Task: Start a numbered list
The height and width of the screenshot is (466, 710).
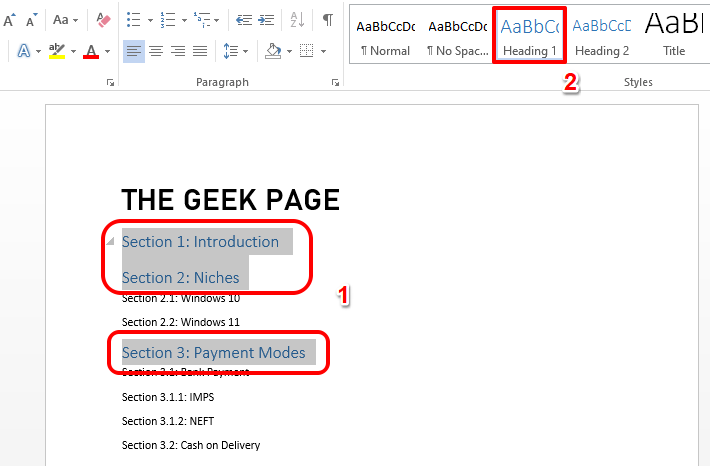Action: point(168,20)
